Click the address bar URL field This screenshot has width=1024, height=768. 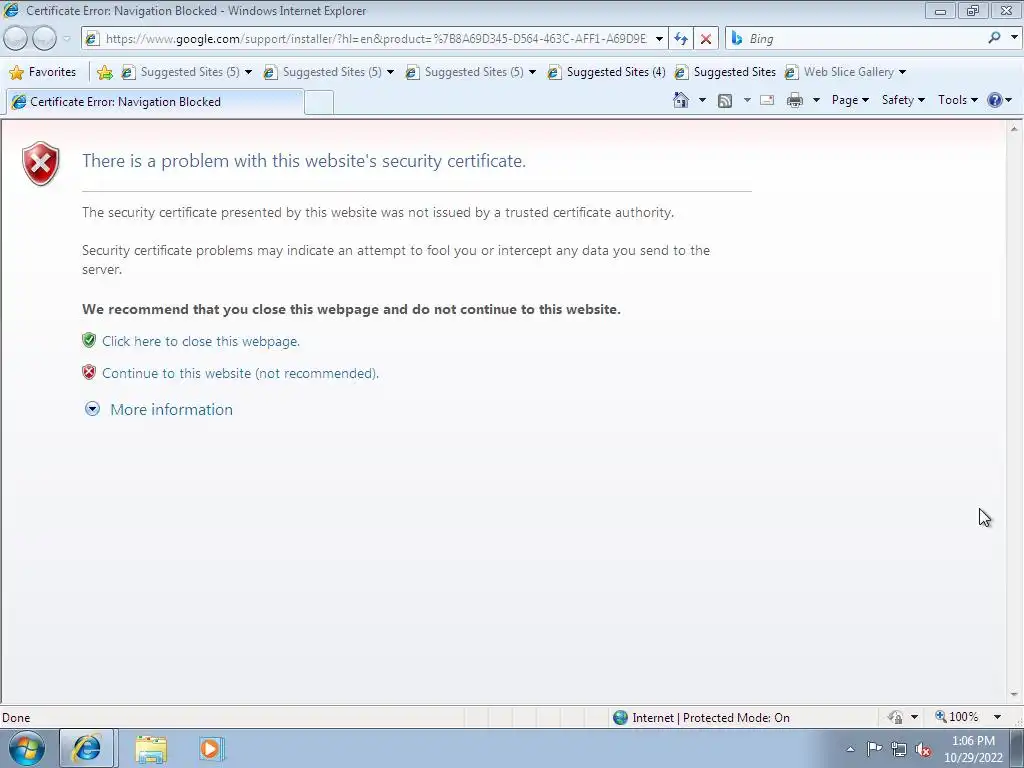pos(376,39)
